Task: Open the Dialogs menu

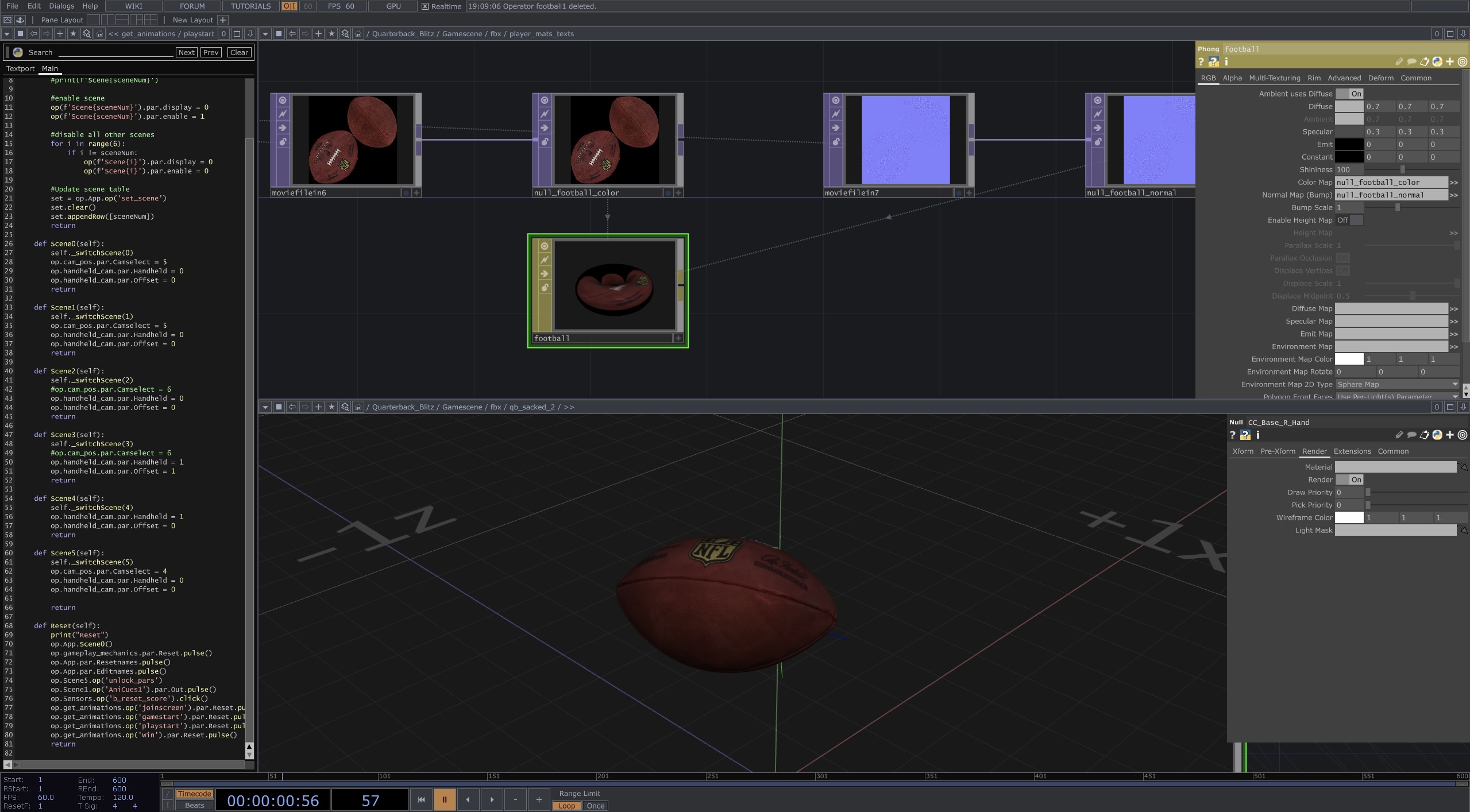Action: pyautogui.click(x=61, y=6)
